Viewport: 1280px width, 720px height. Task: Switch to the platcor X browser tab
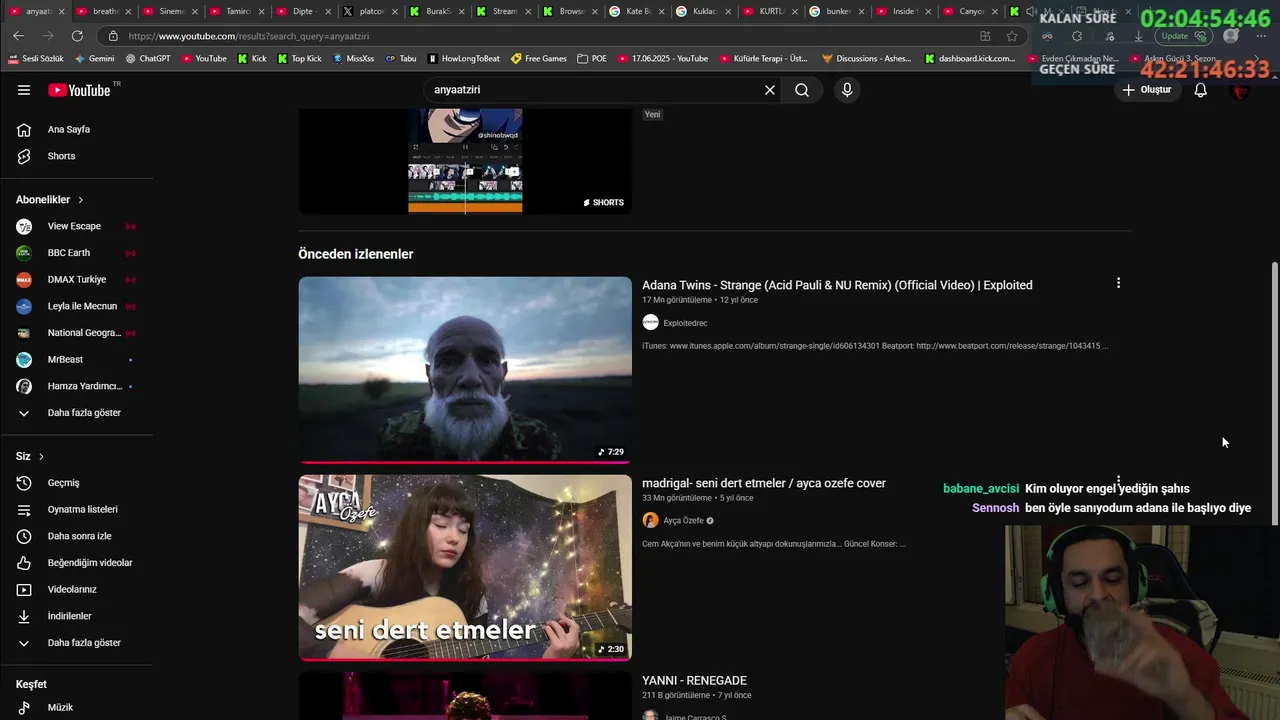coord(369,12)
